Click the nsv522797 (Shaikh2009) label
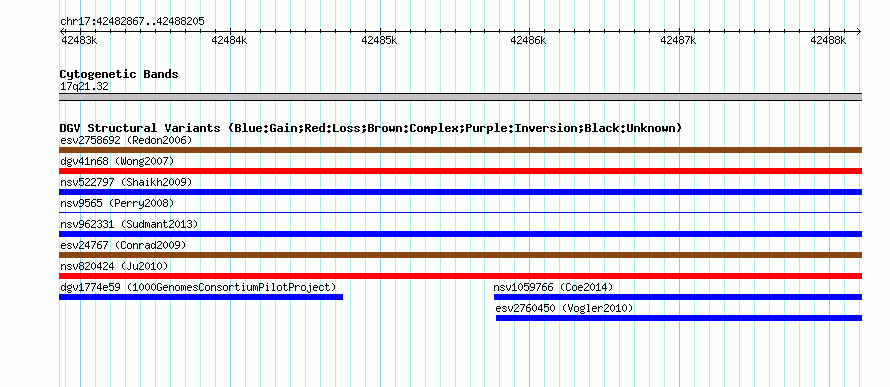Screen dimensions: 890x387 (x=126, y=182)
